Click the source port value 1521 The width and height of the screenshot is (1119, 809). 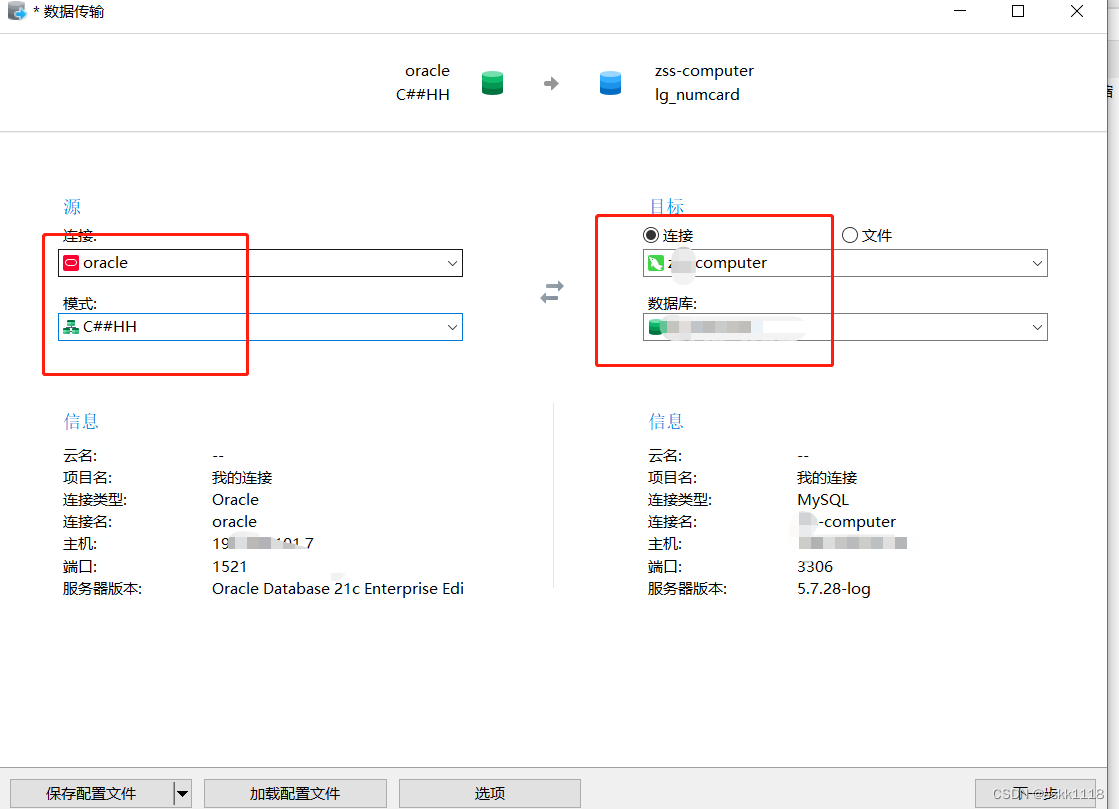click(229, 566)
